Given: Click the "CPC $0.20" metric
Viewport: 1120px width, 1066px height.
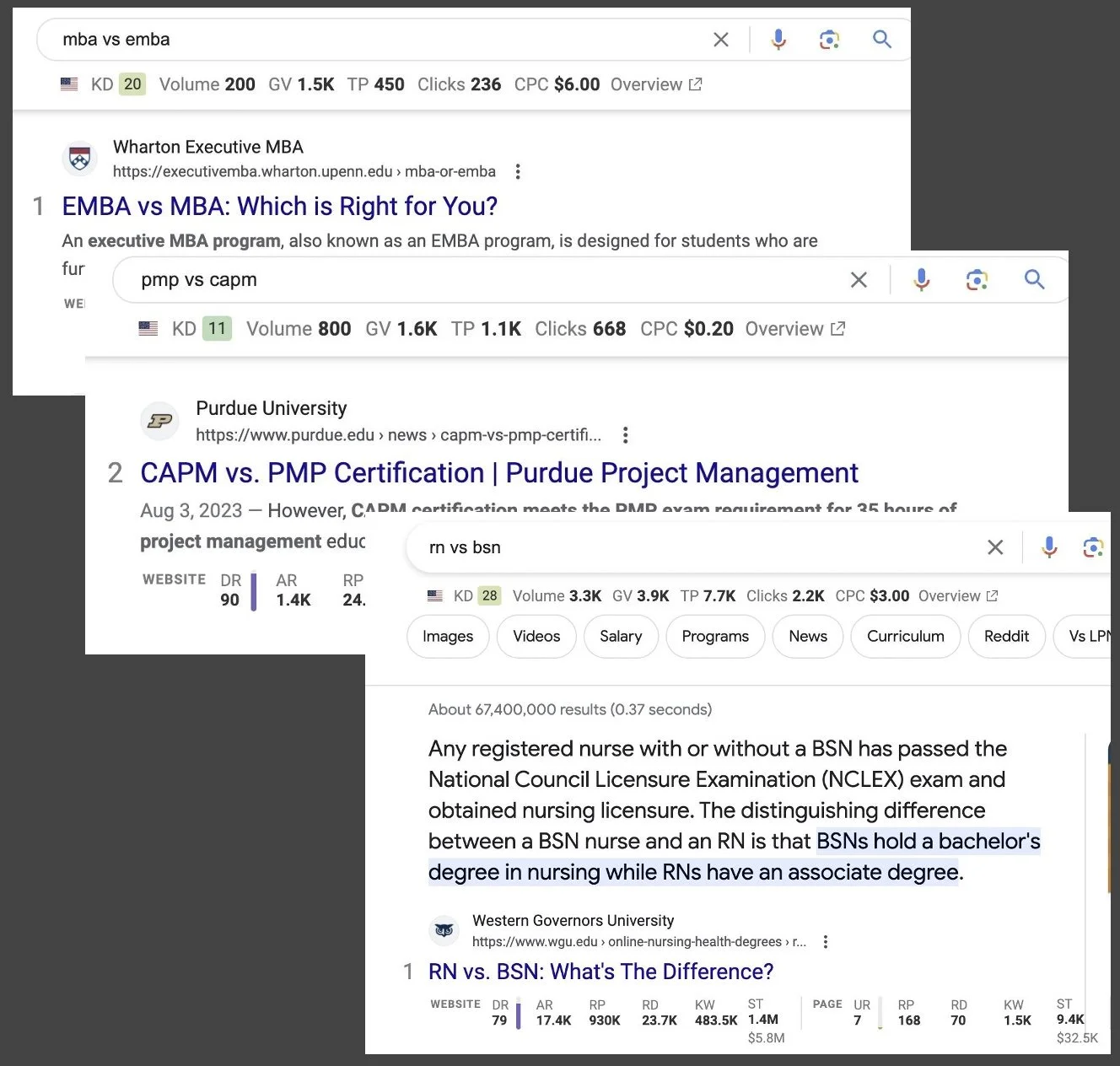Looking at the screenshot, I should pos(687,329).
